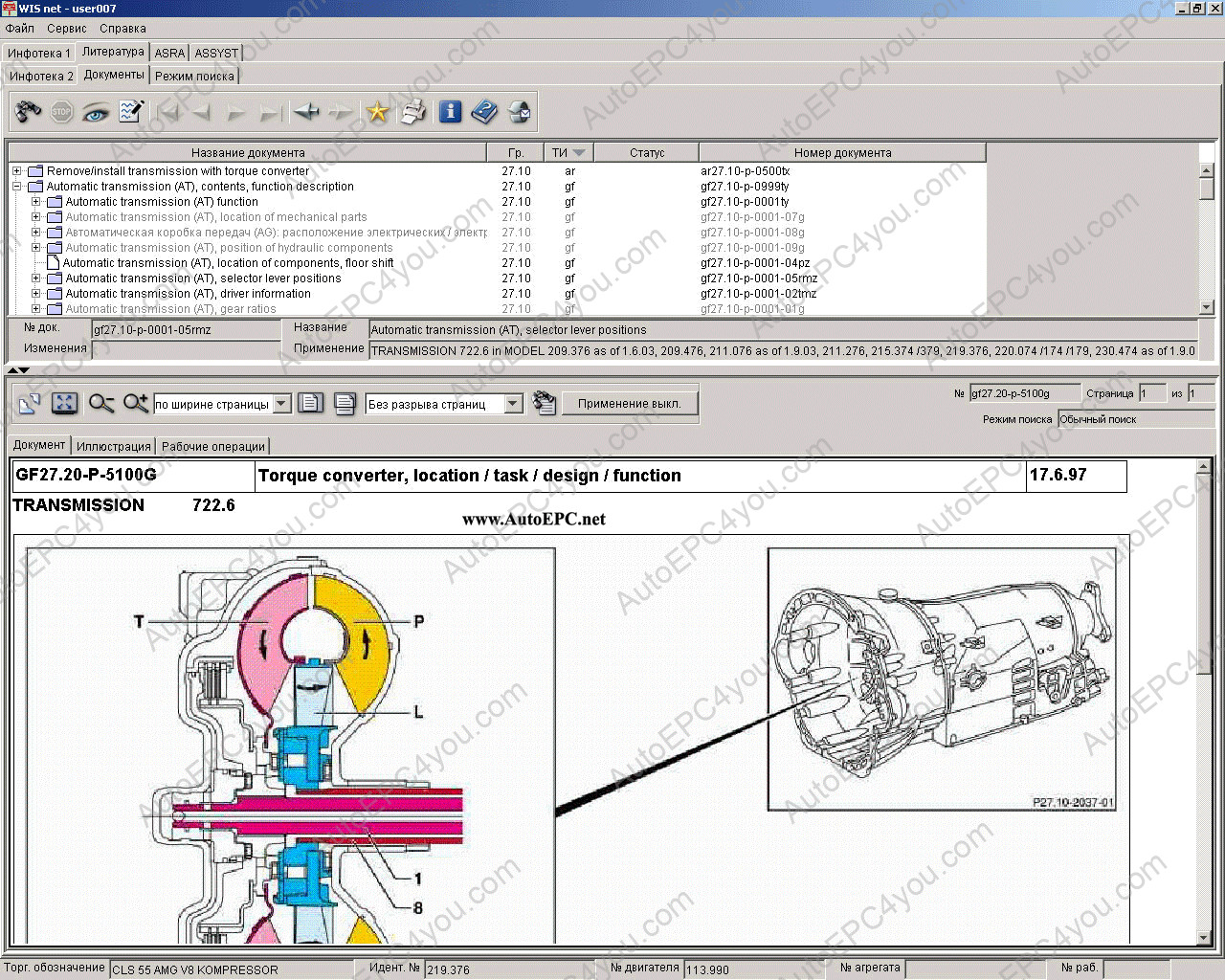Open the Сервис menu
1225x980 pixels.
click(66, 29)
